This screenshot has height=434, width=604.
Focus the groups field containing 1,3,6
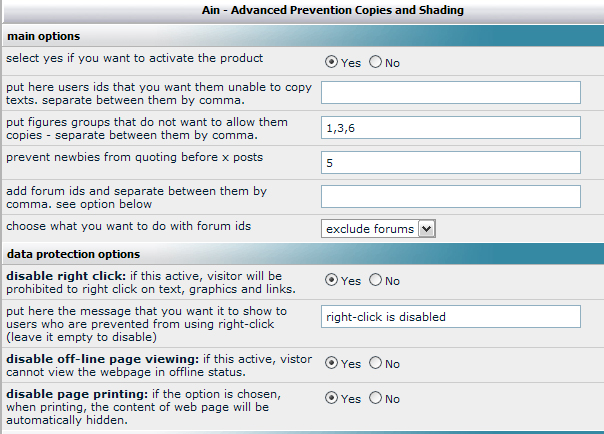point(451,128)
